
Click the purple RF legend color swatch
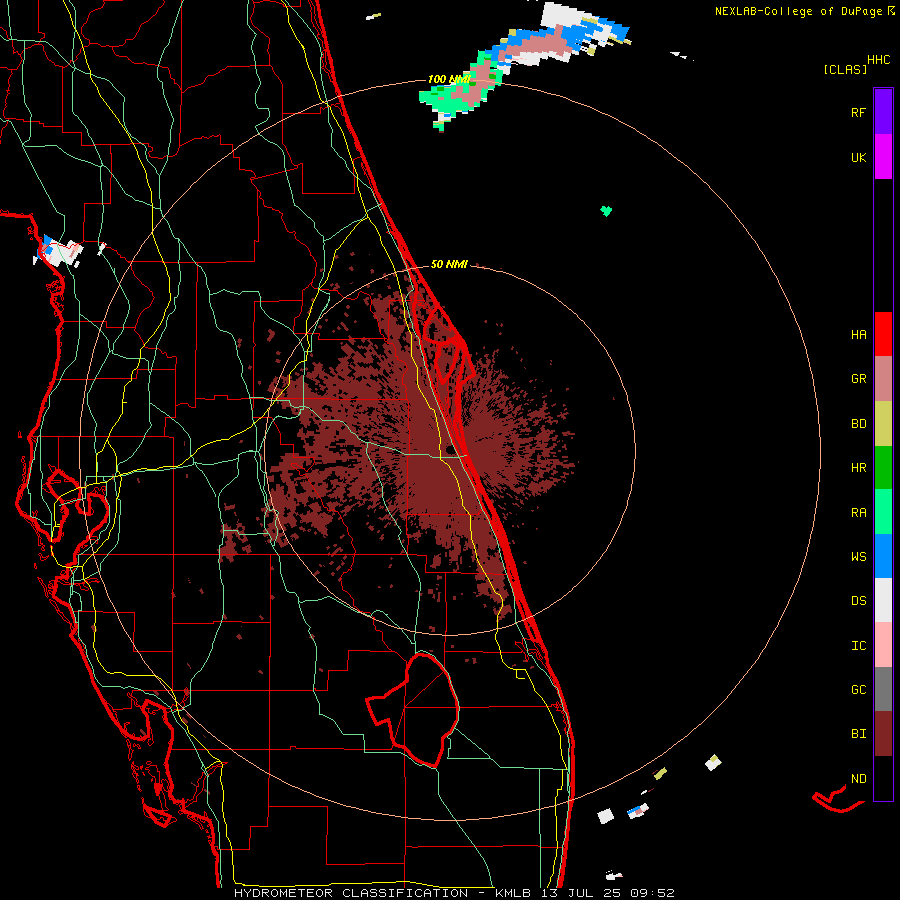tap(883, 112)
